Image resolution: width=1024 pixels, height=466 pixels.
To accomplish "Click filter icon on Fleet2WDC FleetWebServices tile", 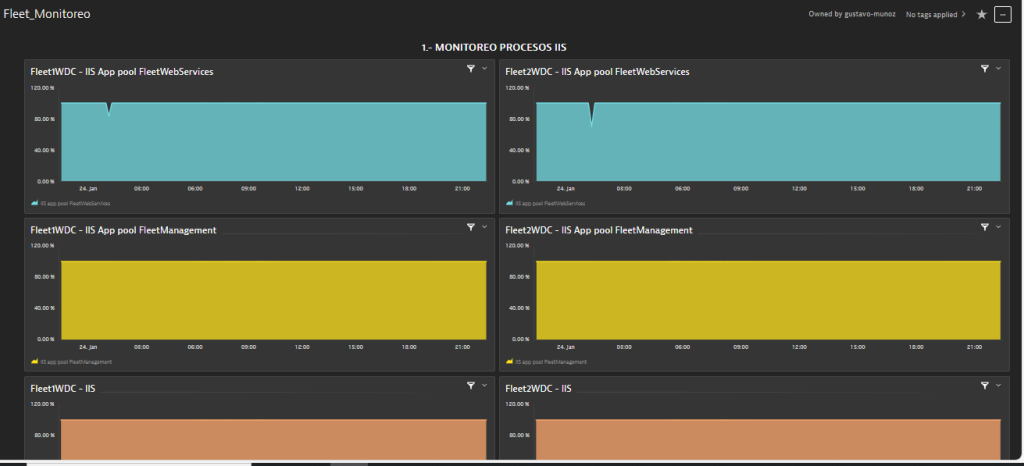I will click(x=985, y=69).
